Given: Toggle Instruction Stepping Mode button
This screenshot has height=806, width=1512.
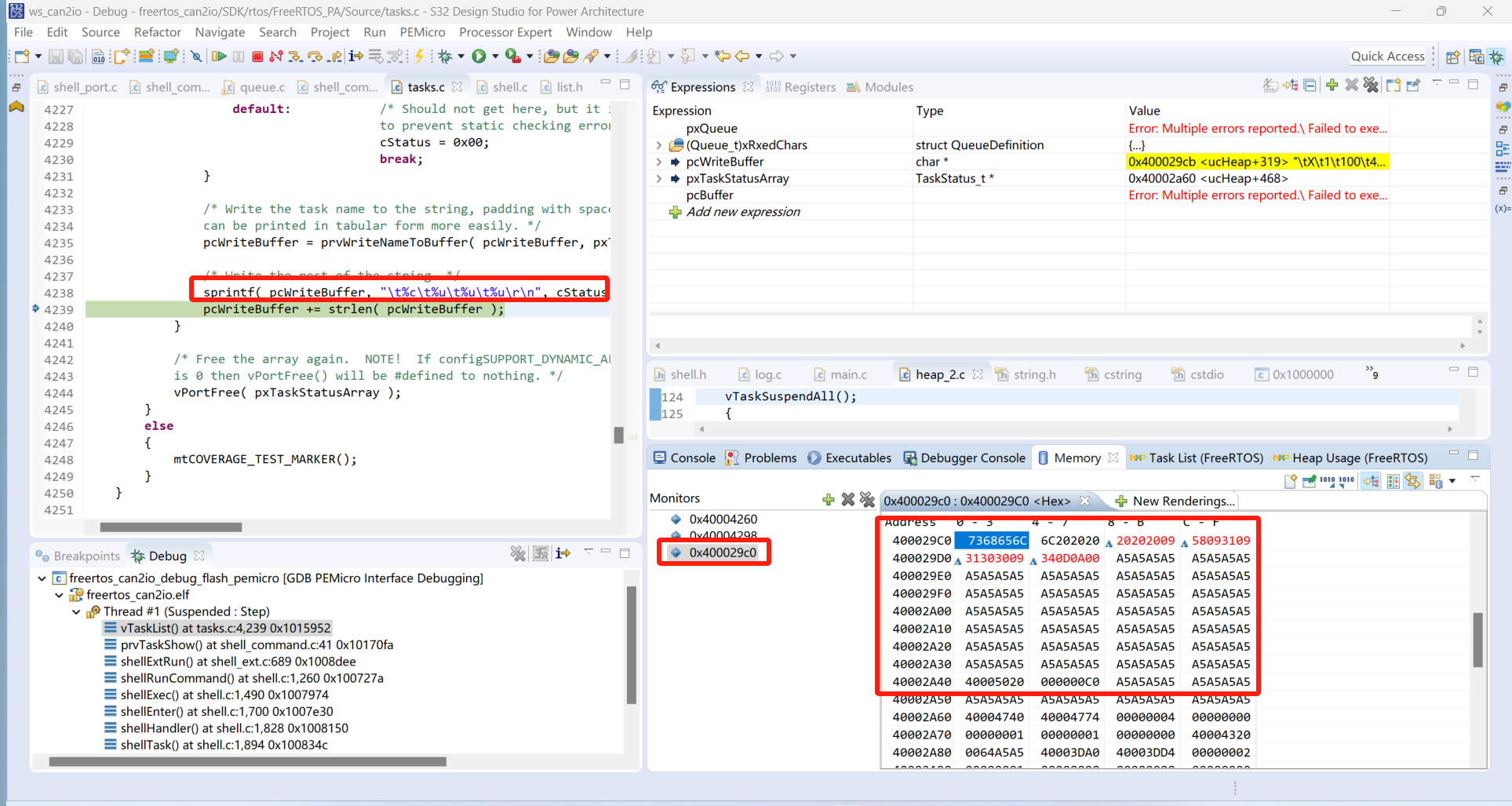Looking at the screenshot, I should [356, 56].
